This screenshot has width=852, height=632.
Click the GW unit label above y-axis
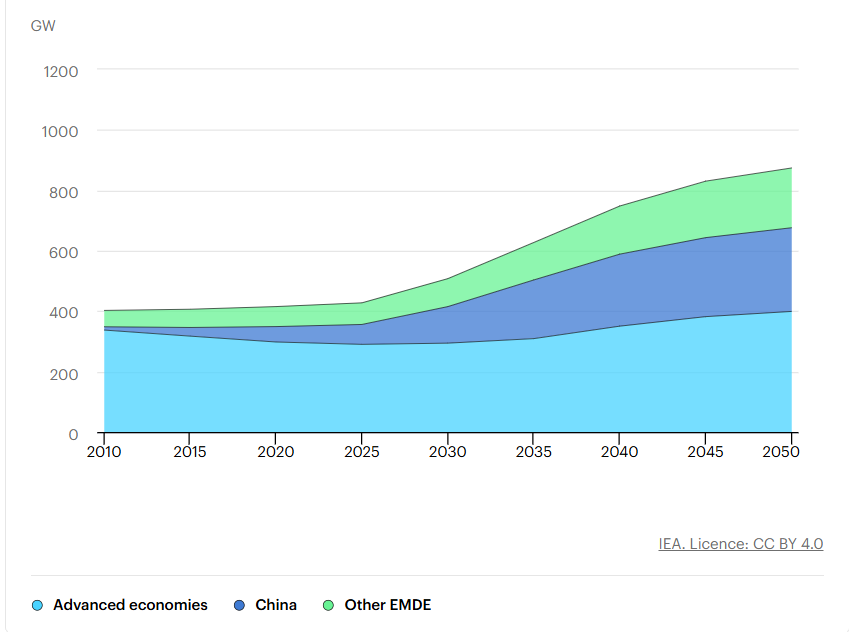pyautogui.click(x=43, y=26)
